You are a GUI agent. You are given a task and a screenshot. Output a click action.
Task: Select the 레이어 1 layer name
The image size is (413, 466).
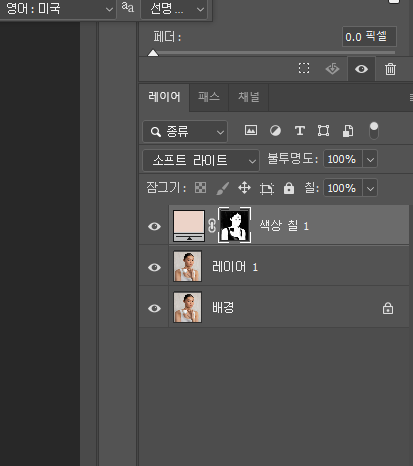pos(235,267)
